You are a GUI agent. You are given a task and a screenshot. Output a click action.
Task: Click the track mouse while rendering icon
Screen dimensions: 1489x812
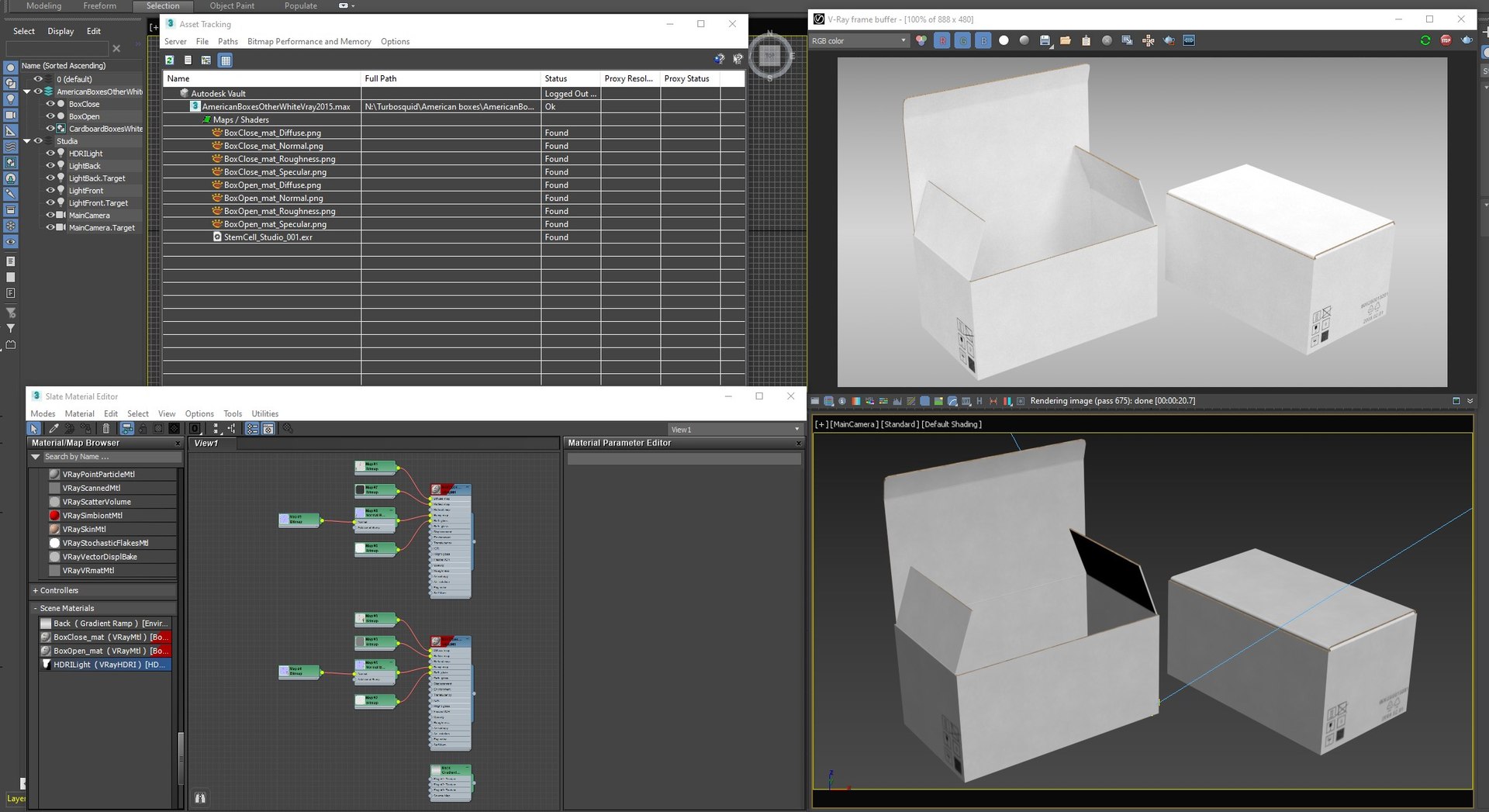click(1149, 40)
